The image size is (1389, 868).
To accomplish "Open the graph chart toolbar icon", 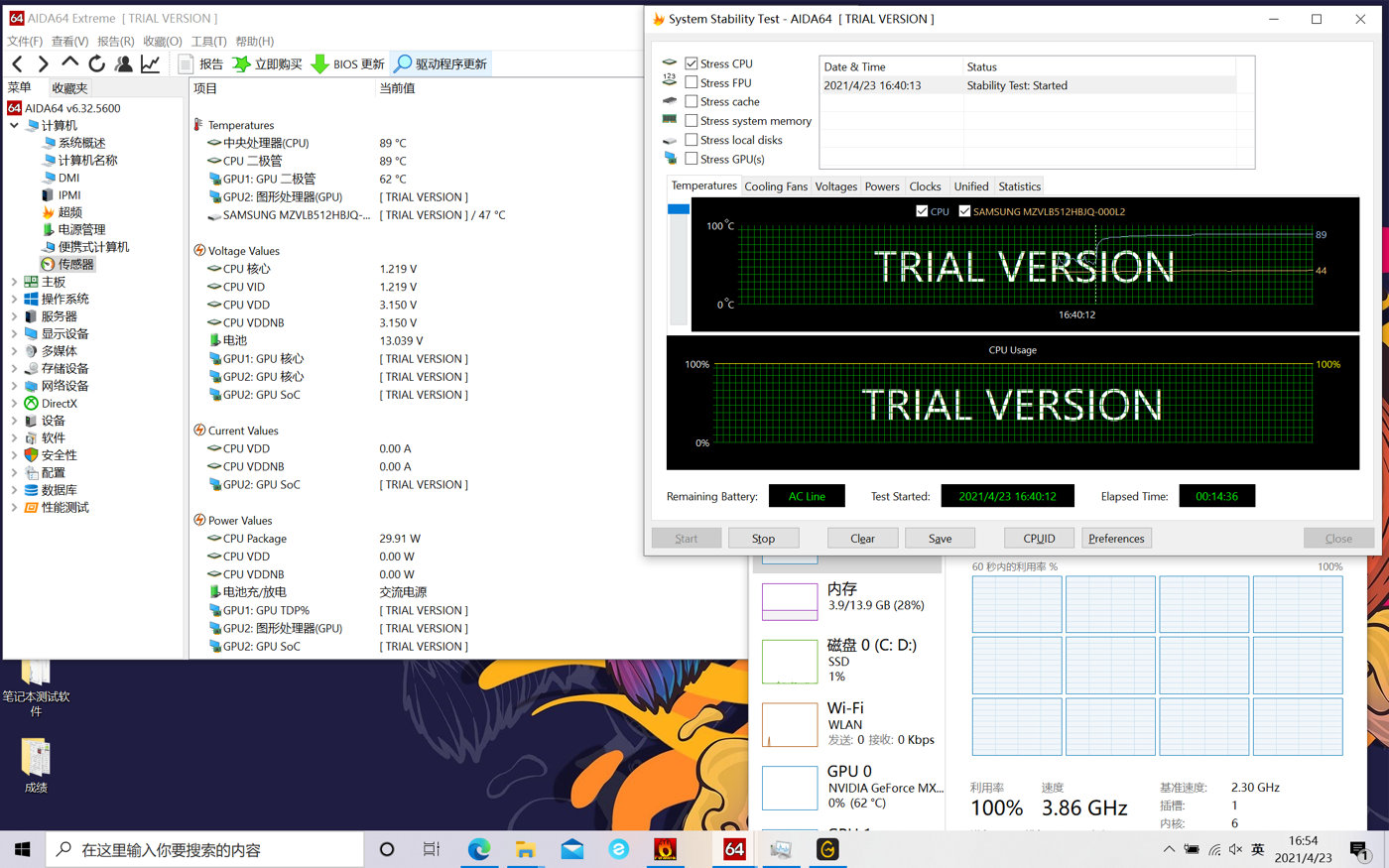I will point(150,64).
